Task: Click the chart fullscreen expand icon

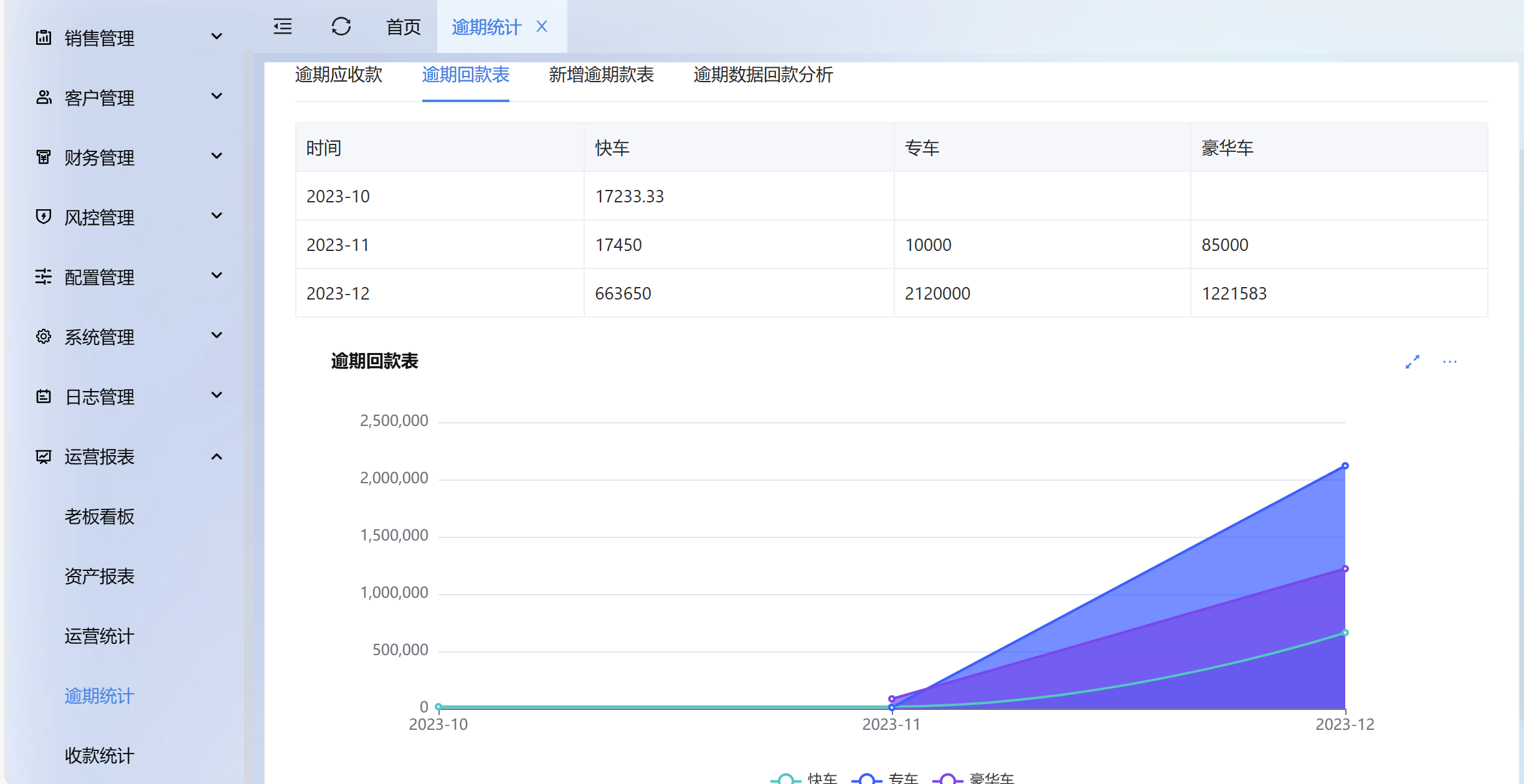Action: tap(1412, 362)
